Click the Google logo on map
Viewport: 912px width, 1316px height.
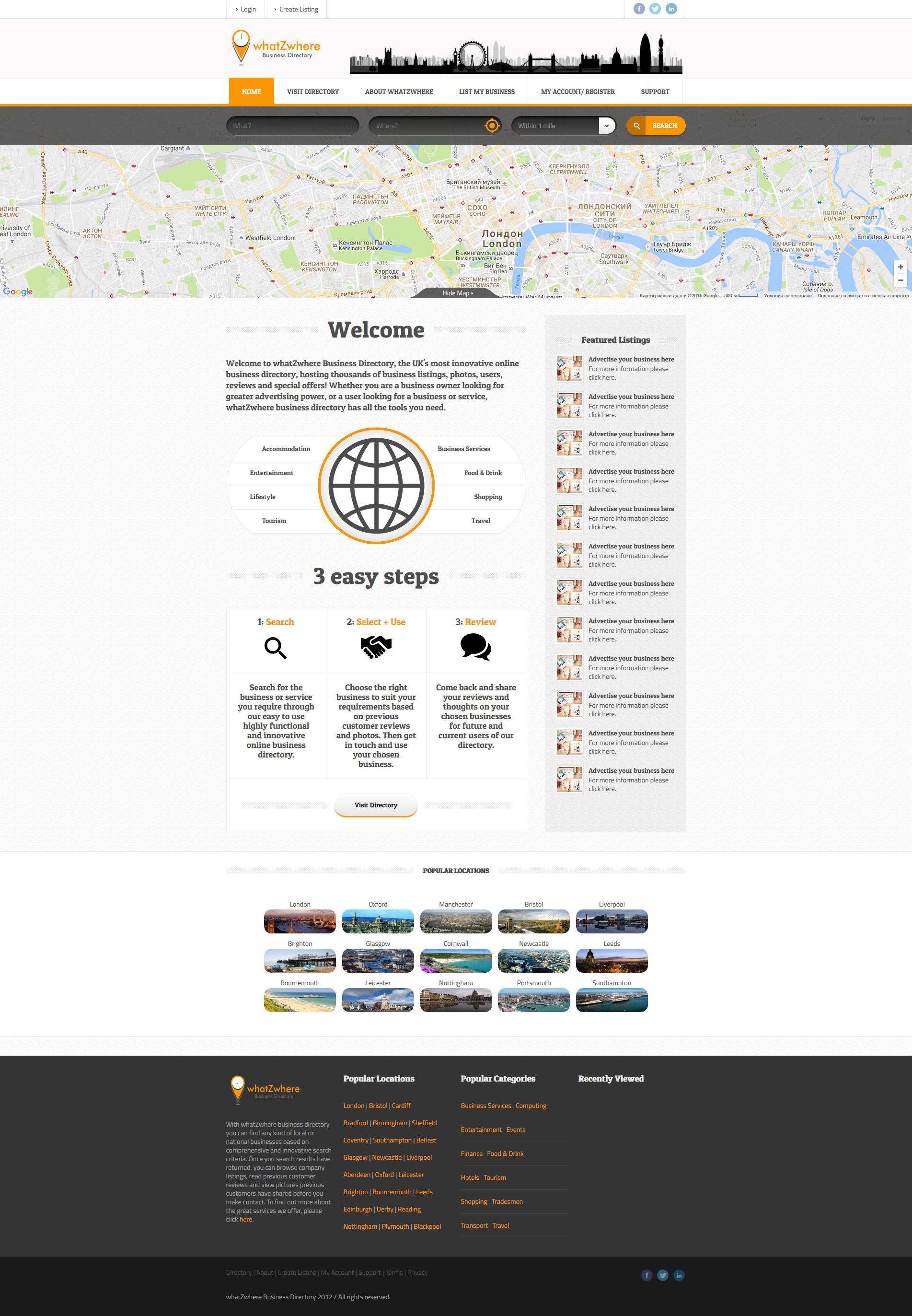pos(18,291)
